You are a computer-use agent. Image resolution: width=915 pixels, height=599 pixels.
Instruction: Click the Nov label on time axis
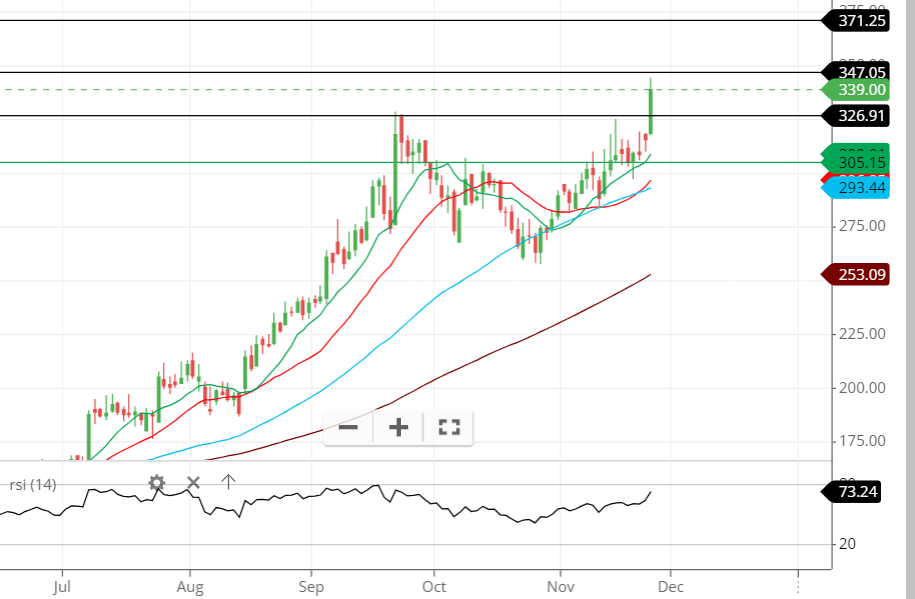click(560, 587)
